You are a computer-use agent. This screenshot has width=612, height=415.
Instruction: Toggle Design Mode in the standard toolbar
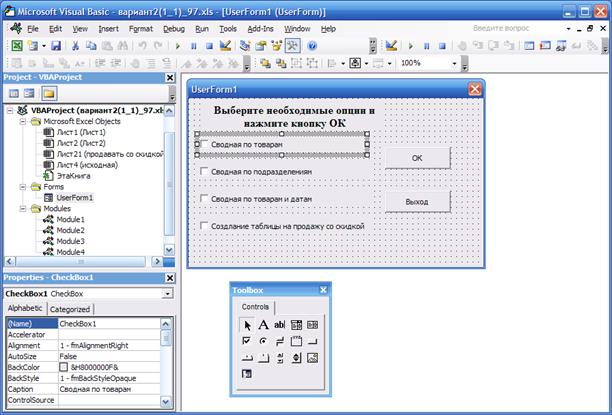click(225, 46)
